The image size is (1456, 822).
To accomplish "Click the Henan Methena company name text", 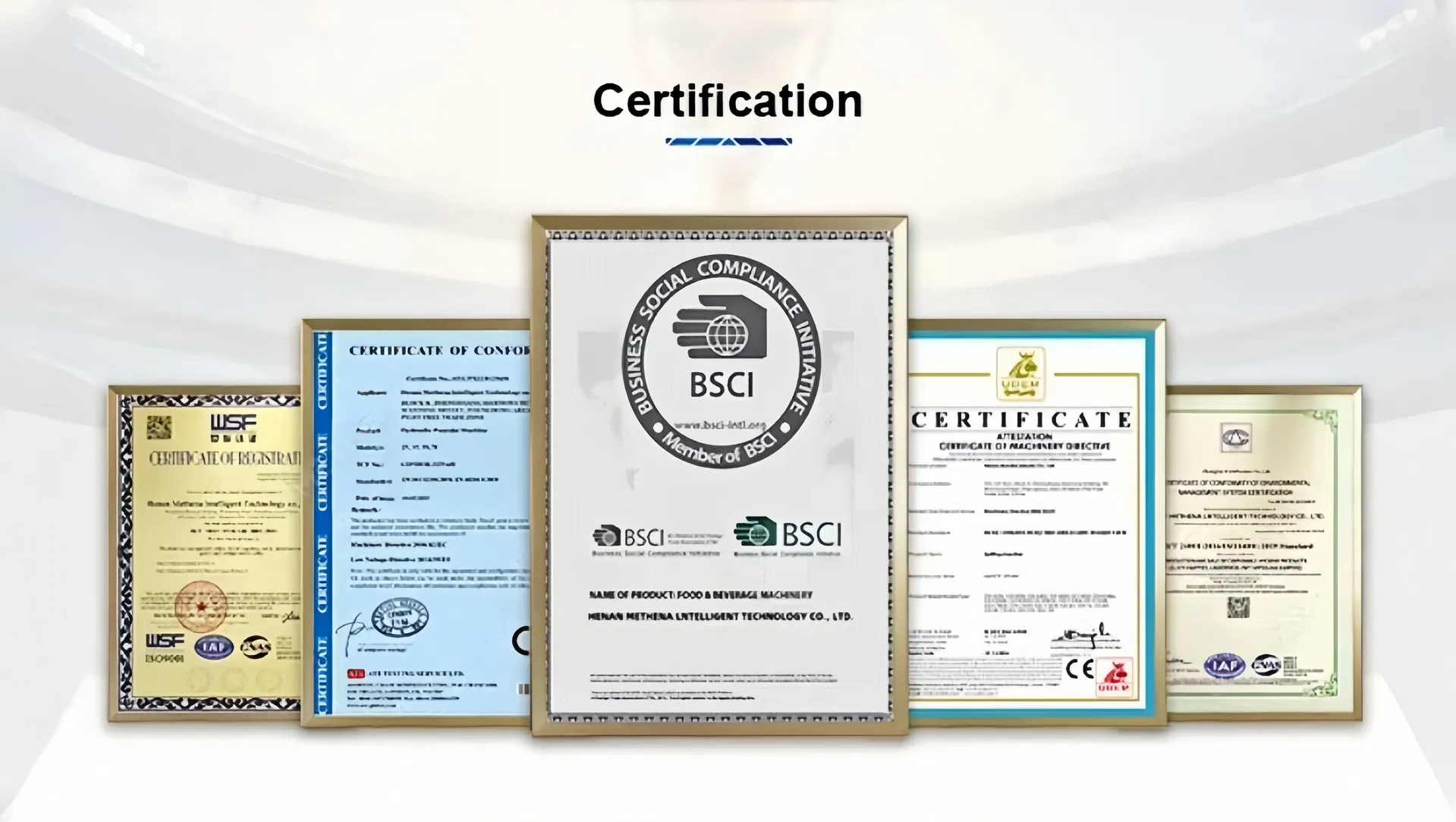I will [719, 616].
